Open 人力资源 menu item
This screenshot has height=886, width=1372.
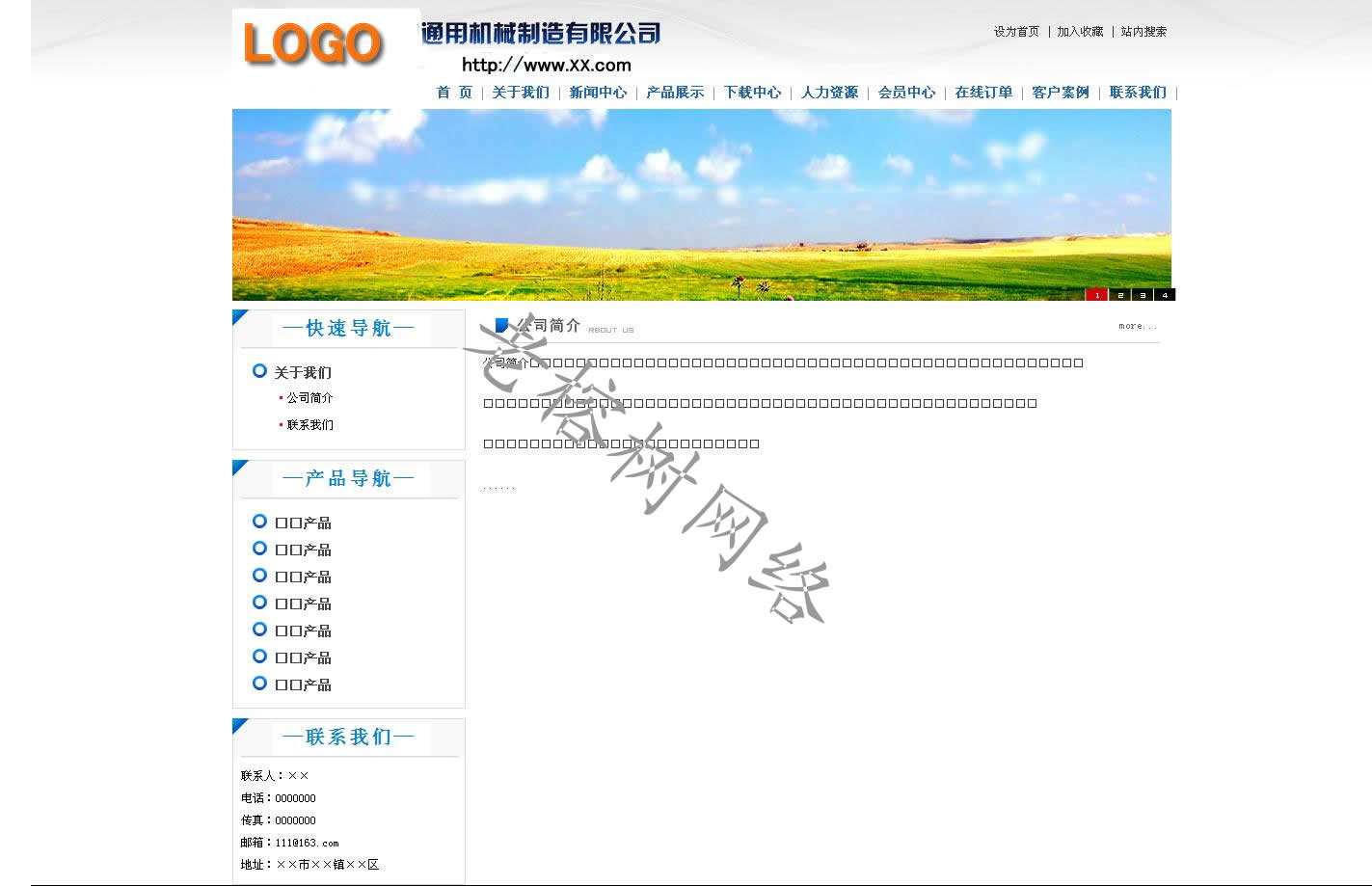click(x=829, y=93)
